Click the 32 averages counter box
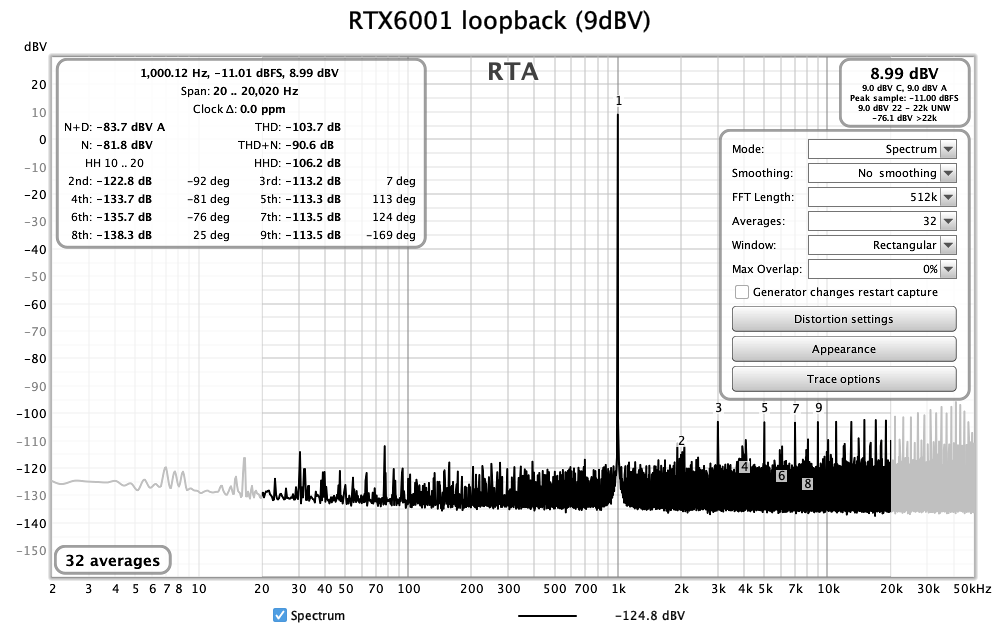1000x632 pixels. (x=113, y=561)
